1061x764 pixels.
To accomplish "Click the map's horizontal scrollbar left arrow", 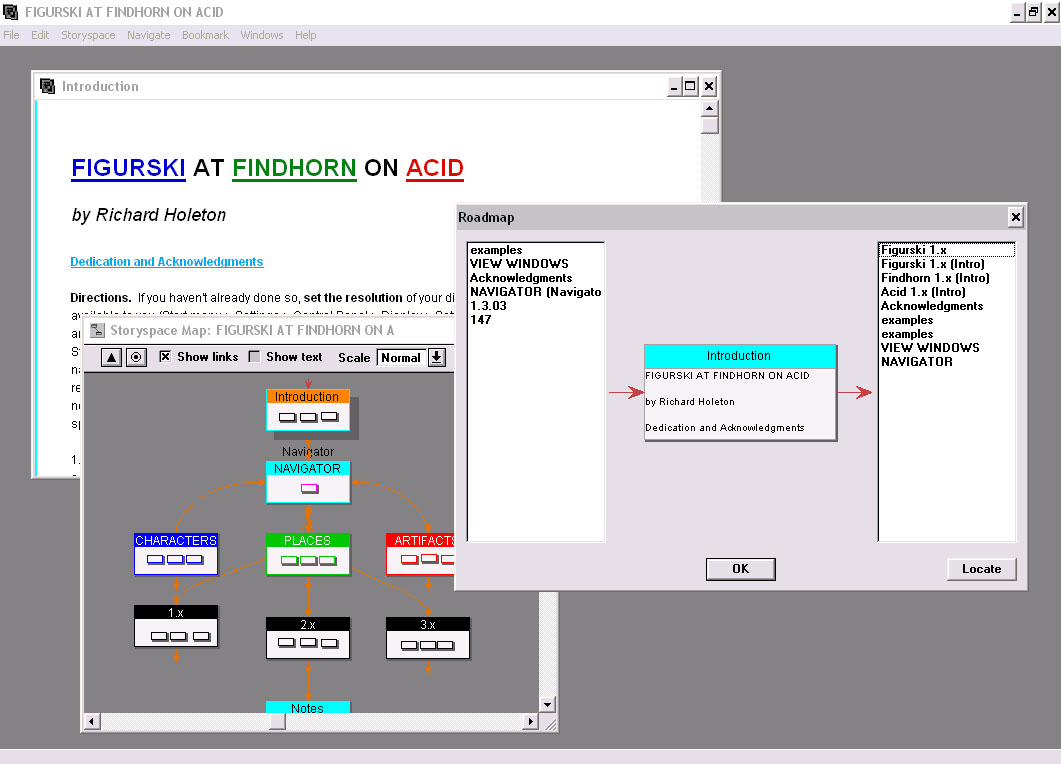I will [91, 722].
